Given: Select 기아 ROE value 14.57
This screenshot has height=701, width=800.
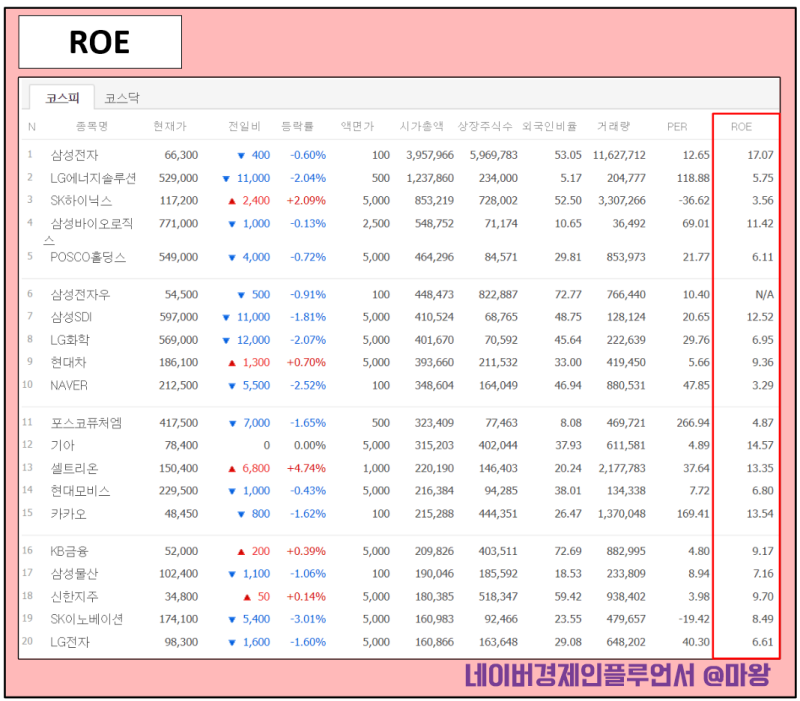Looking at the screenshot, I should (760, 445).
